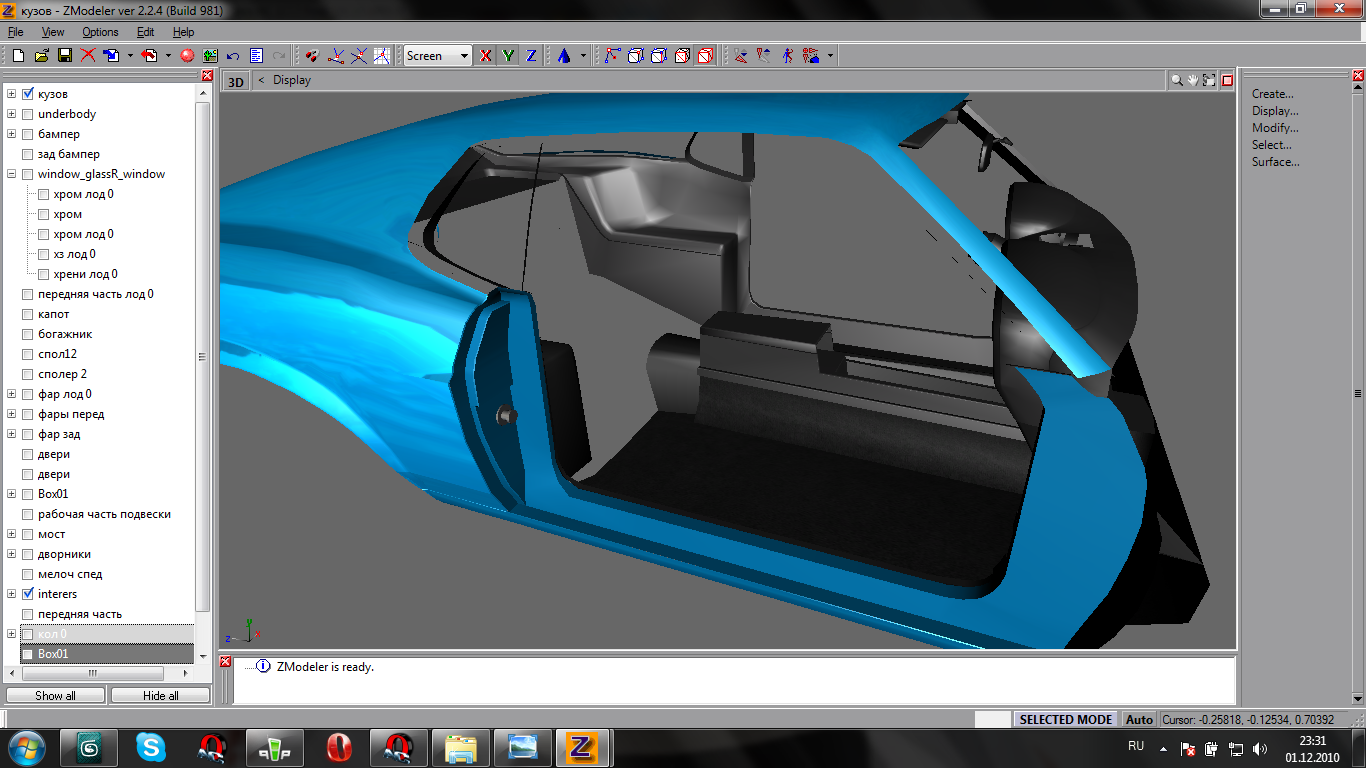This screenshot has width=1366, height=768.
Task: Select the viewport zoom magnifier tool
Action: click(1177, 81)
